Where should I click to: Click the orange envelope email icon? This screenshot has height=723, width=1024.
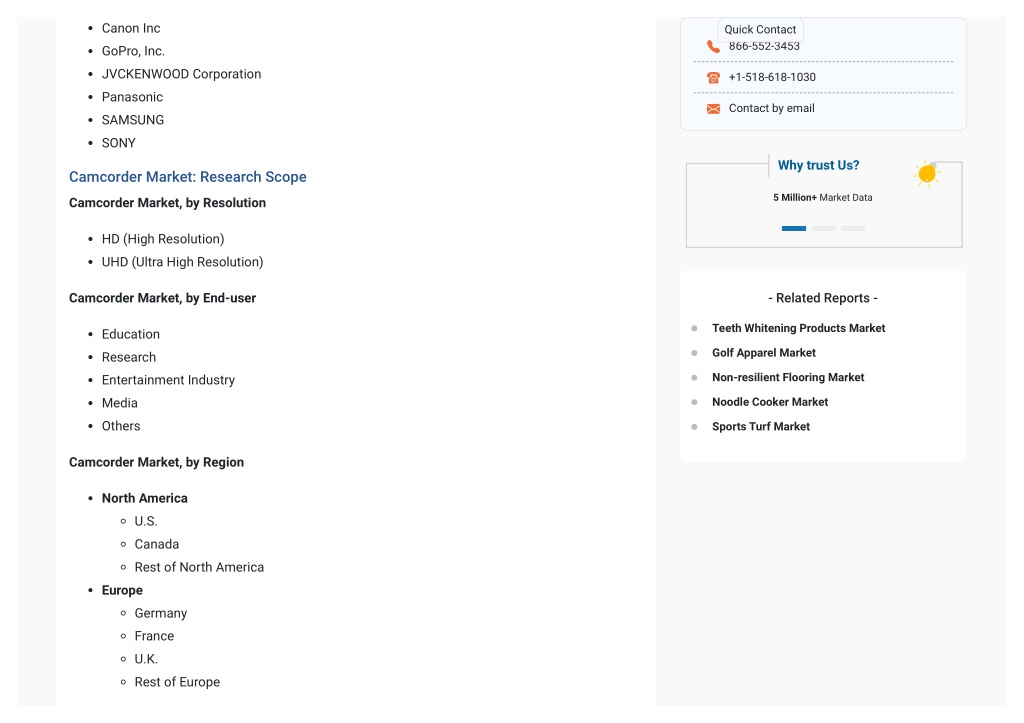(x=713, y=108)
